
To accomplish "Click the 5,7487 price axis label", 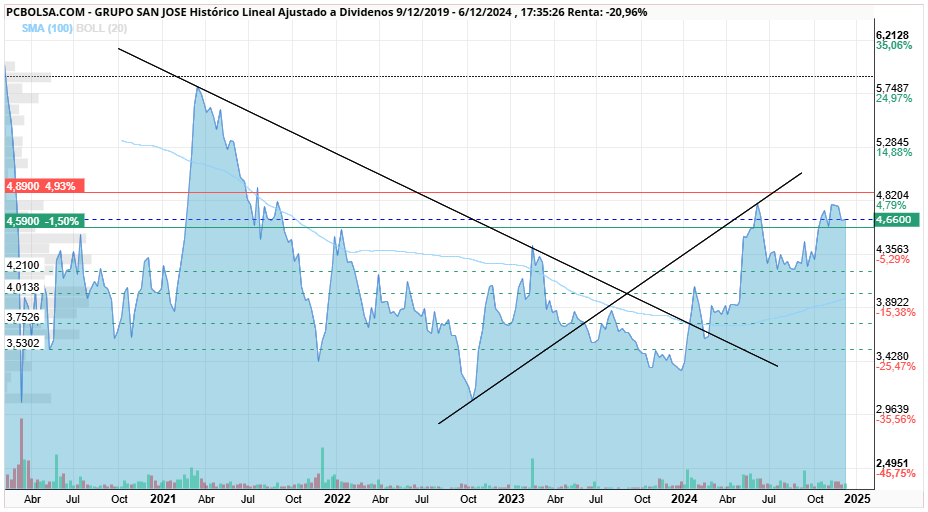I will pyautogui.click(x=892, y=88).
